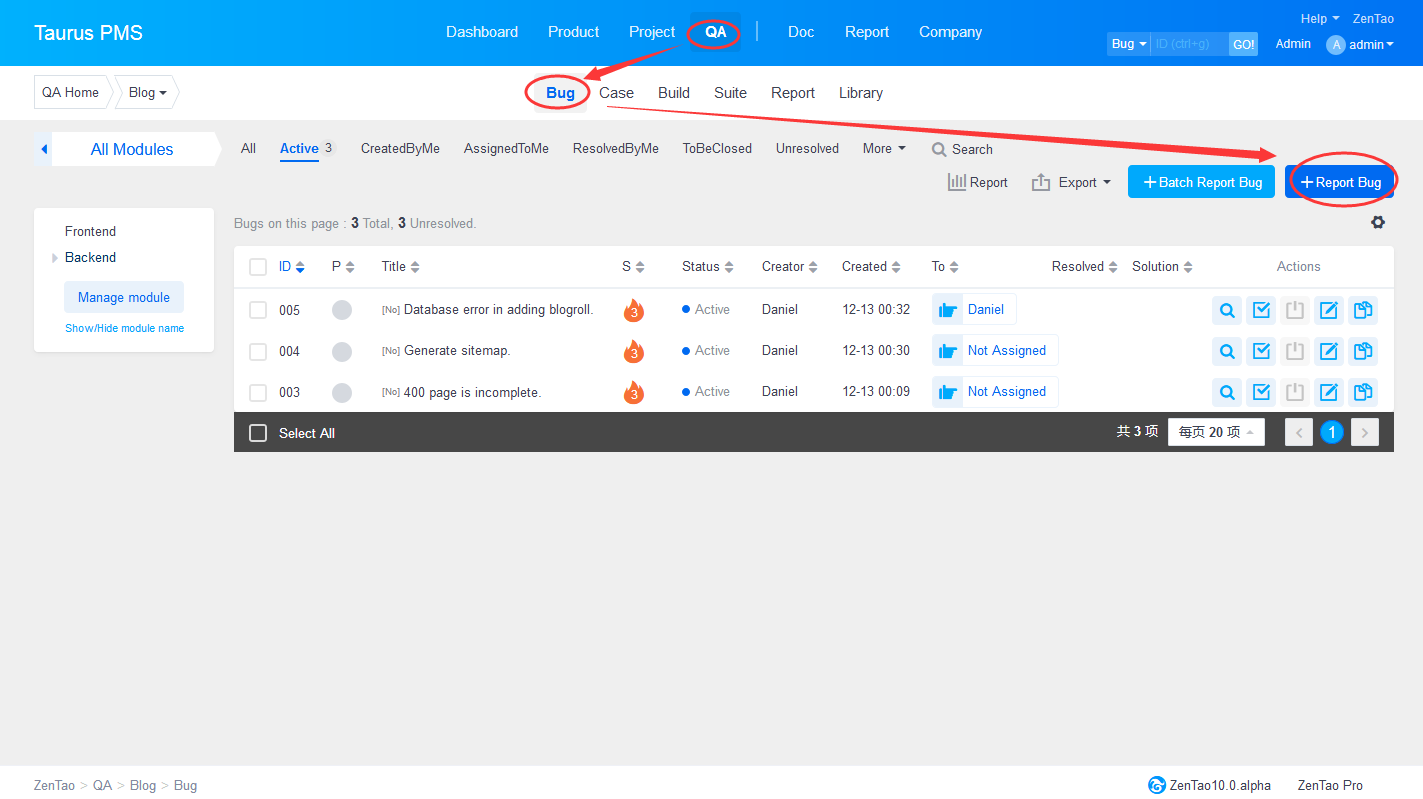Expand the Backend module tree node
1423x799 pixels.
click(x=55, y=258)
